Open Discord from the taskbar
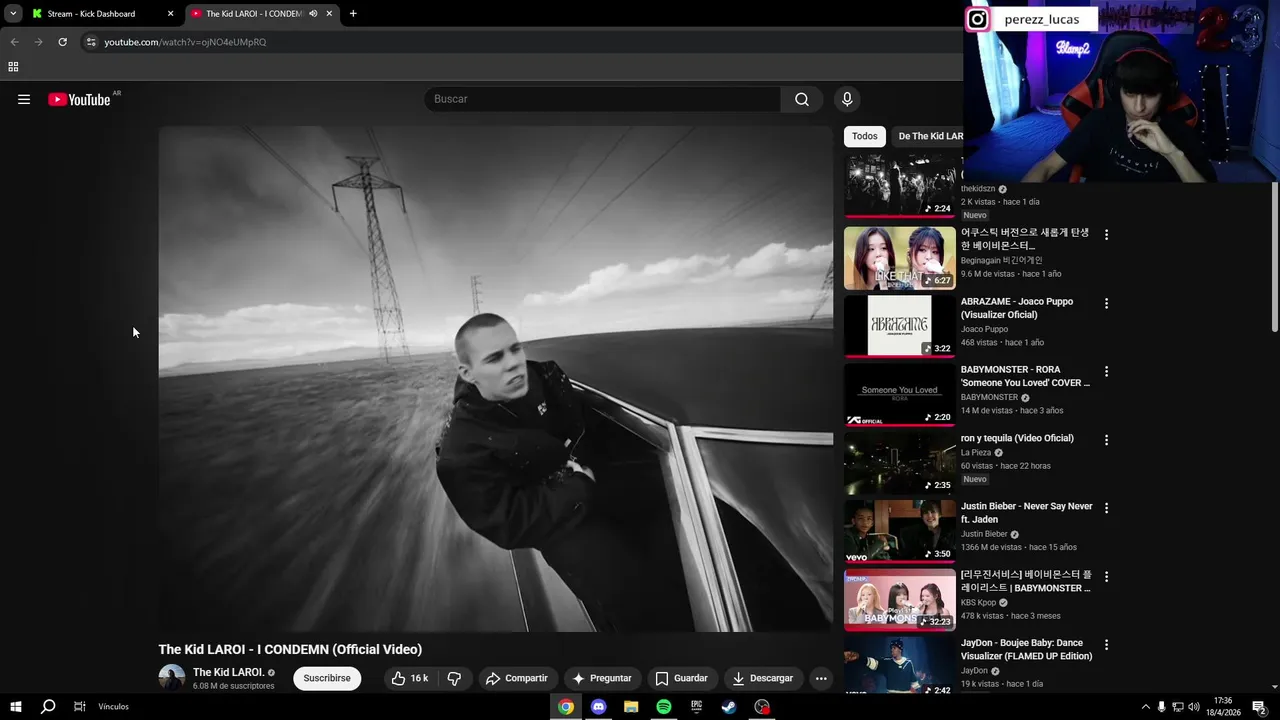This screenshot has width=1280, height=720. point(598,707)
